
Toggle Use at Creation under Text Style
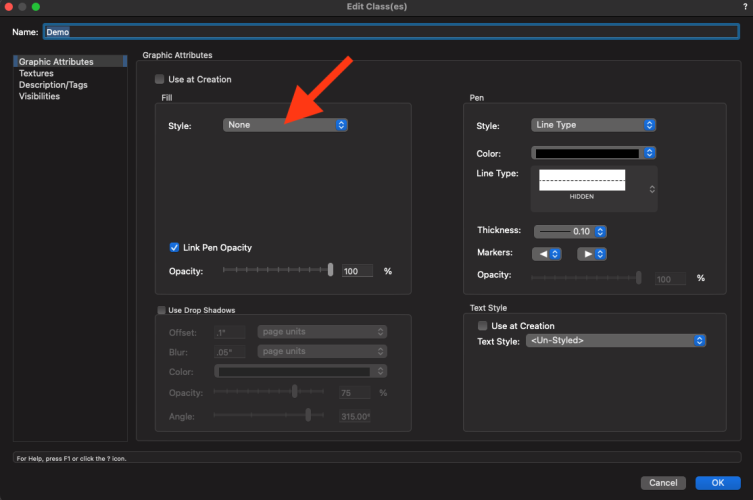coord(482,326)
